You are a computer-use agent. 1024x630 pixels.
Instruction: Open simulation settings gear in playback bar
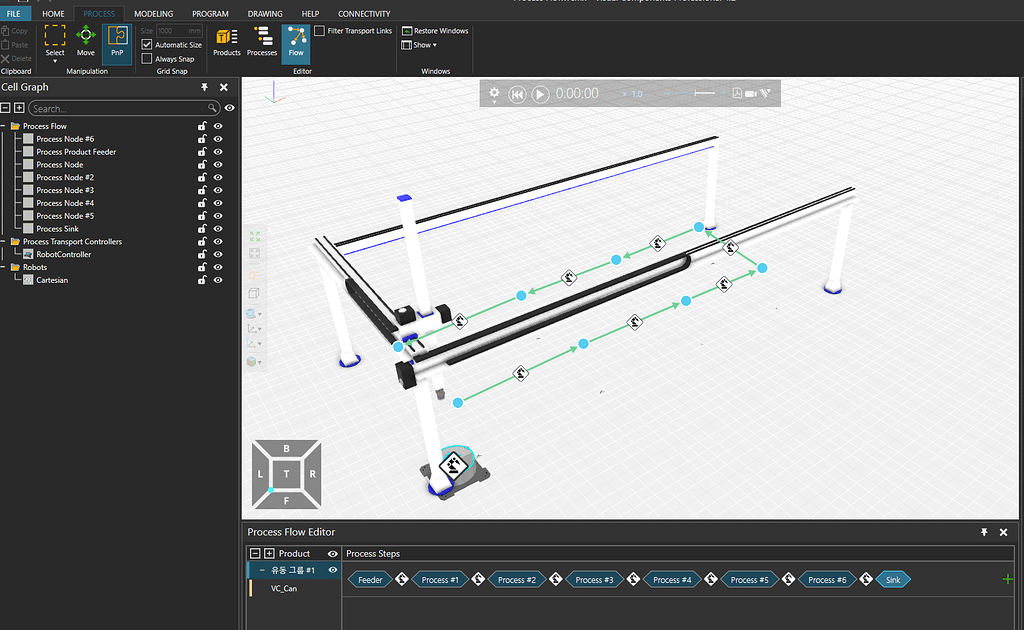[494, 93]
